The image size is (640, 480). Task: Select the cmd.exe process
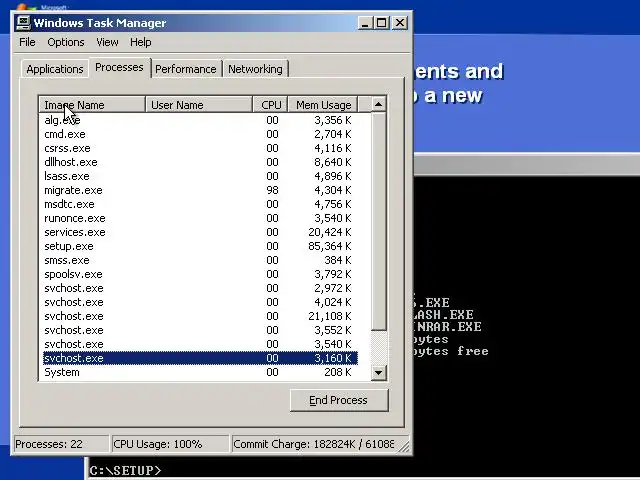pos(200,134)
